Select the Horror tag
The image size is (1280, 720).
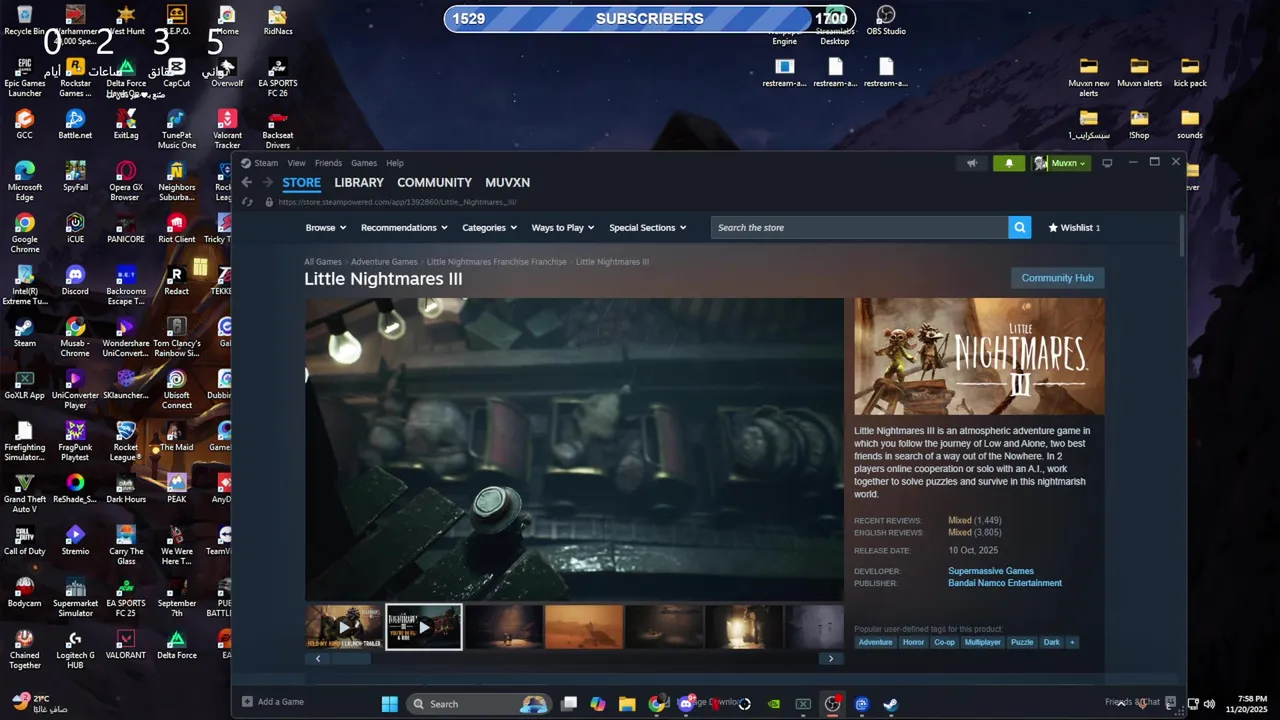pyautogui.click(x=913, y=642)
